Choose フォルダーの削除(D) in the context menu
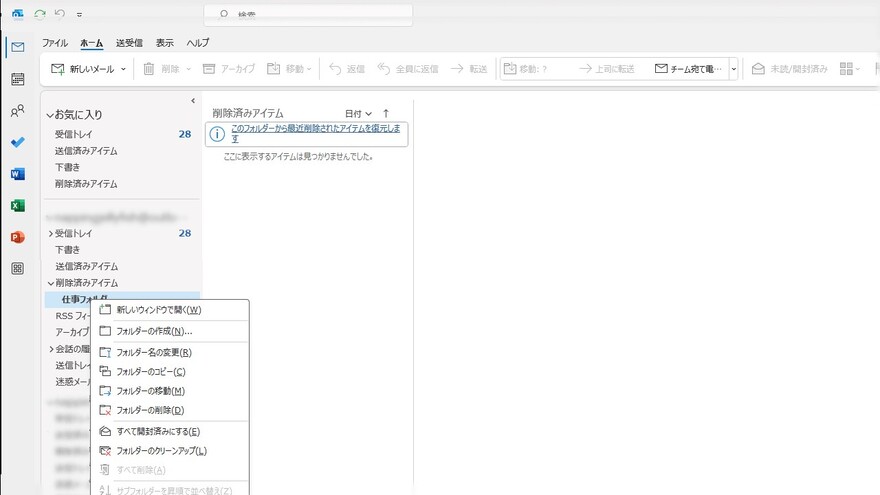The image size is (880, 495). (170, 410)
